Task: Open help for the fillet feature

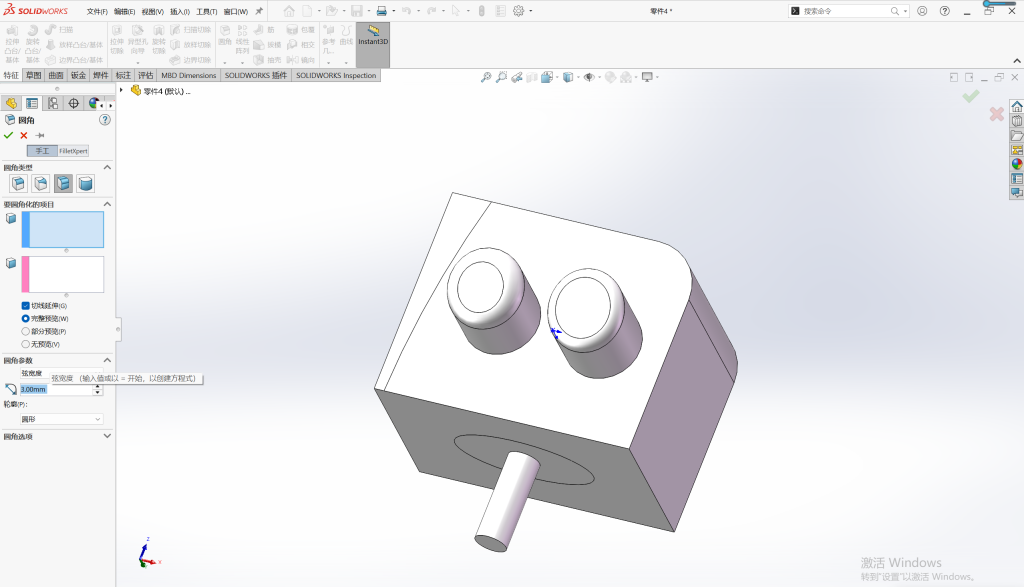Action: click(x=104, y=120)
